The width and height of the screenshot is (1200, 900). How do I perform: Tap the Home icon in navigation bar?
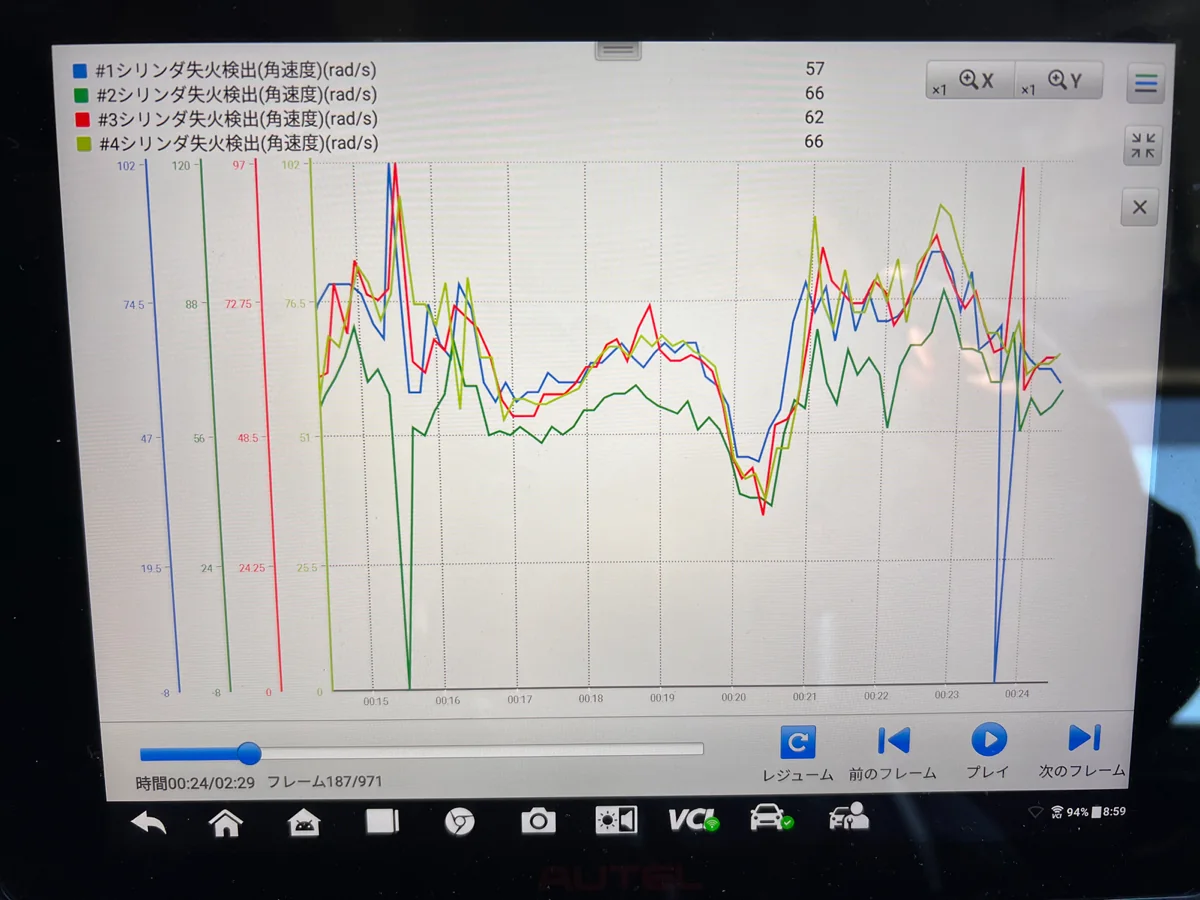(x=226, y=823)
